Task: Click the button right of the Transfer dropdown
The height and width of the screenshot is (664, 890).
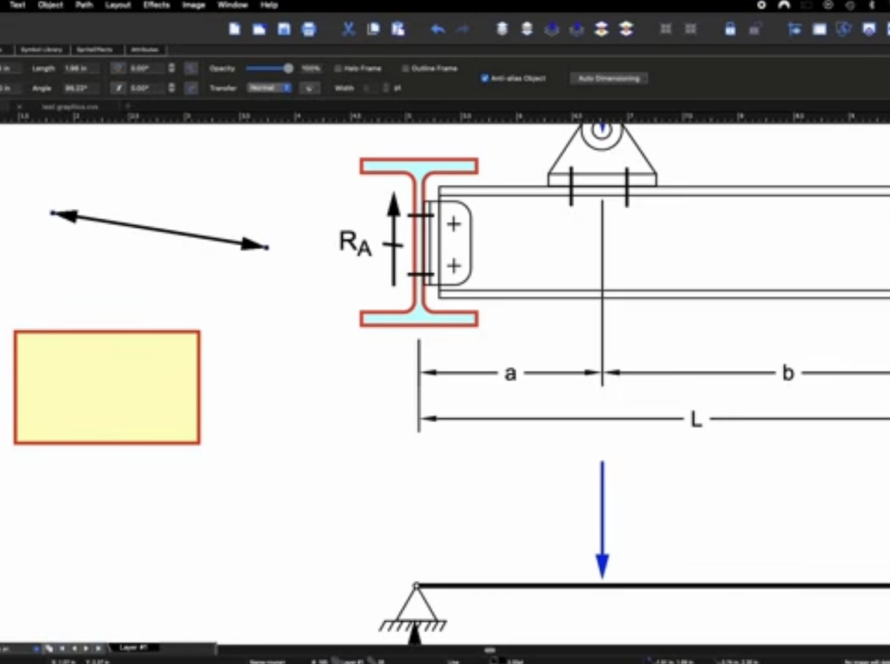Action: [x=309, y=88]
